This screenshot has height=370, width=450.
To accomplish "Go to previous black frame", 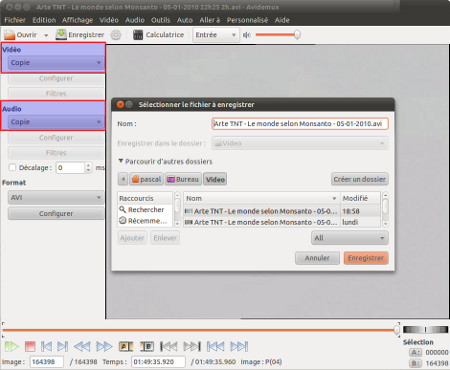I will [x=169, y=347].
